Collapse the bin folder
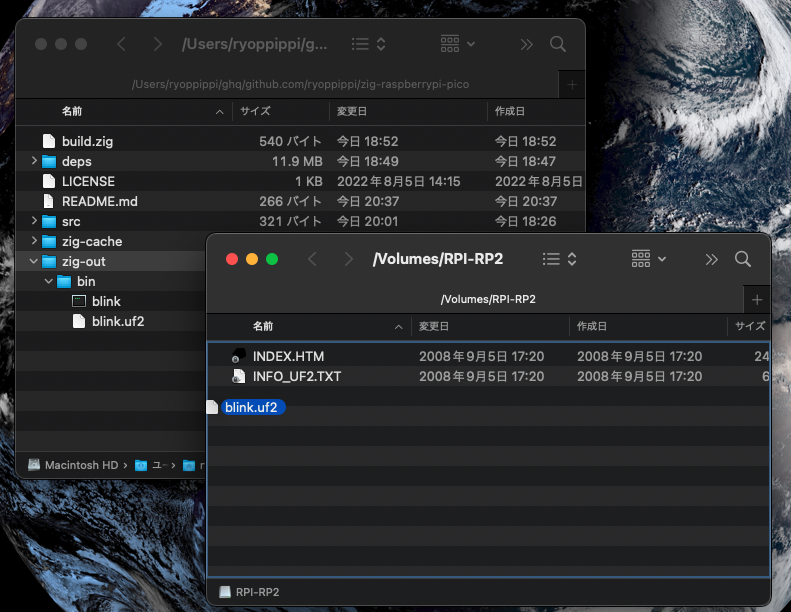The width and height of the screenshot is (791, 612). (x=49, y=281)
